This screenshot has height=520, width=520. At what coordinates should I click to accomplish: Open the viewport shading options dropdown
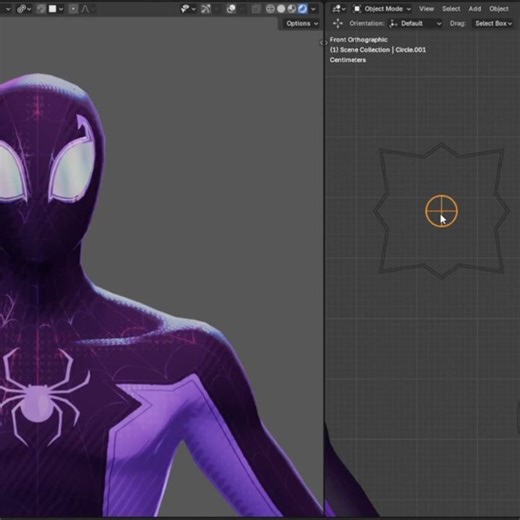[313, 9]
